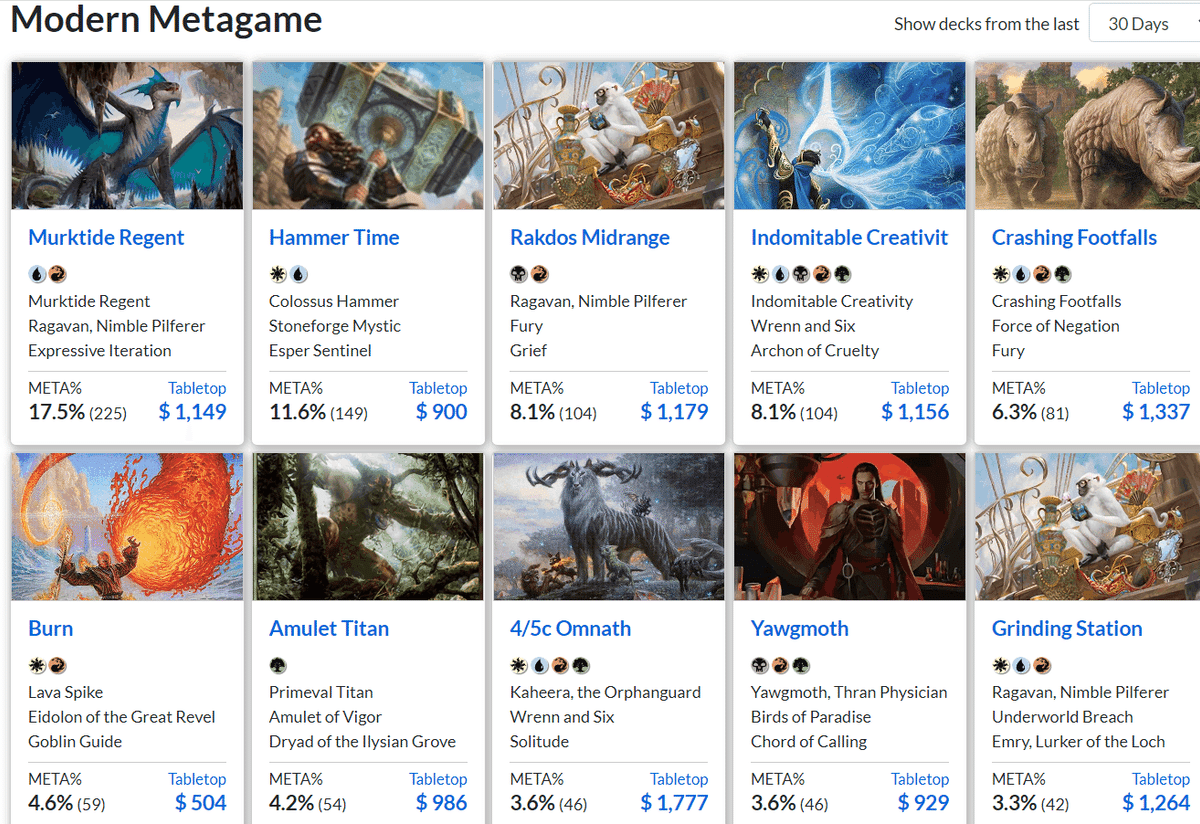Click the red mana icon under Grinding Station
This screenshot has height=824, width=1200.
point(1040,665)
